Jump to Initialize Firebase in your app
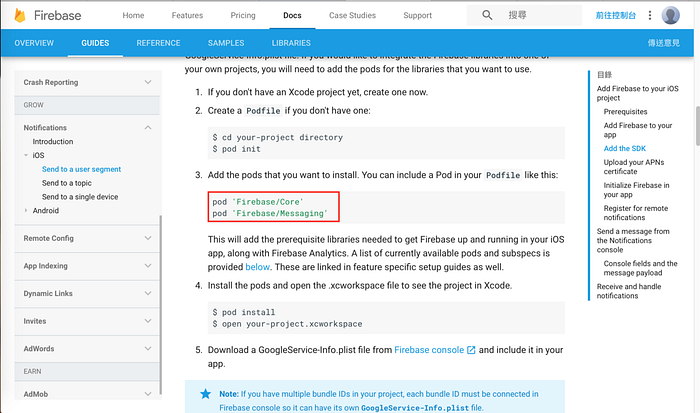 (636, 190)
